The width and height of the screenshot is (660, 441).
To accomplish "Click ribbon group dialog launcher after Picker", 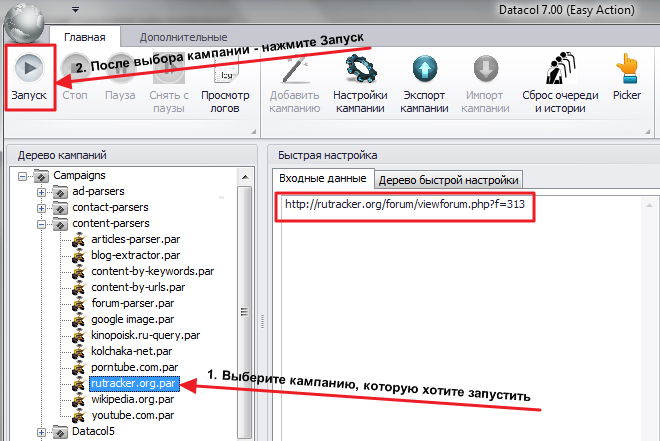I will pos(648,132).
